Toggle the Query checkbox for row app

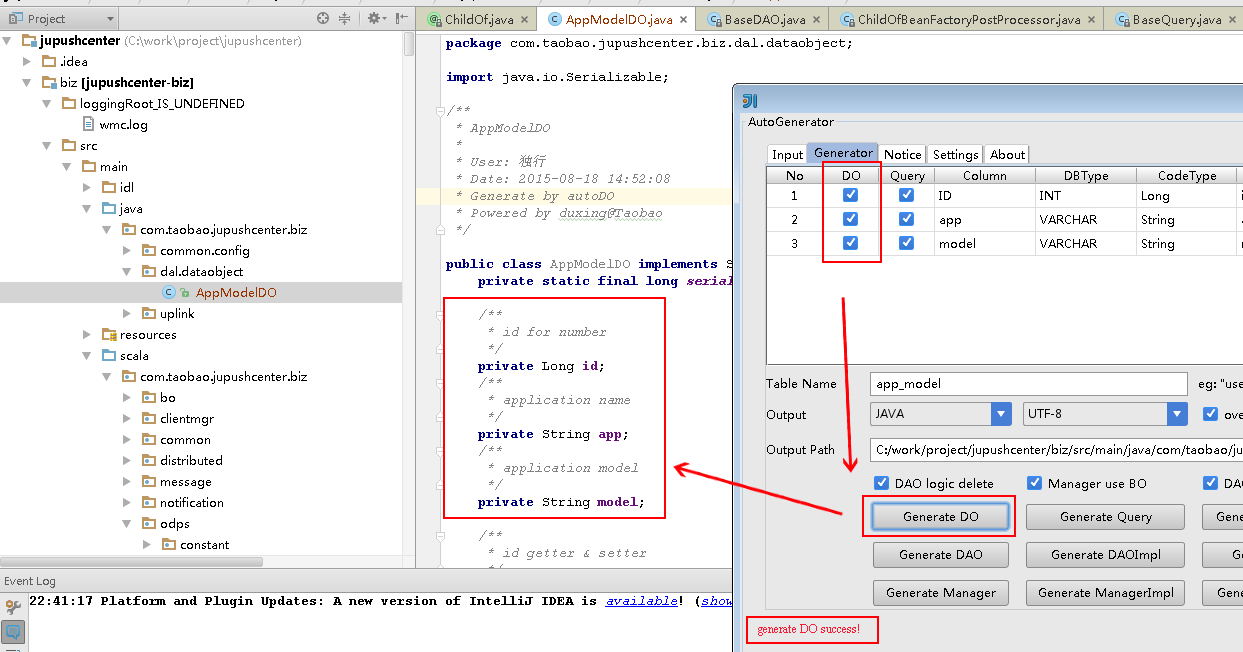coord(907,220)
